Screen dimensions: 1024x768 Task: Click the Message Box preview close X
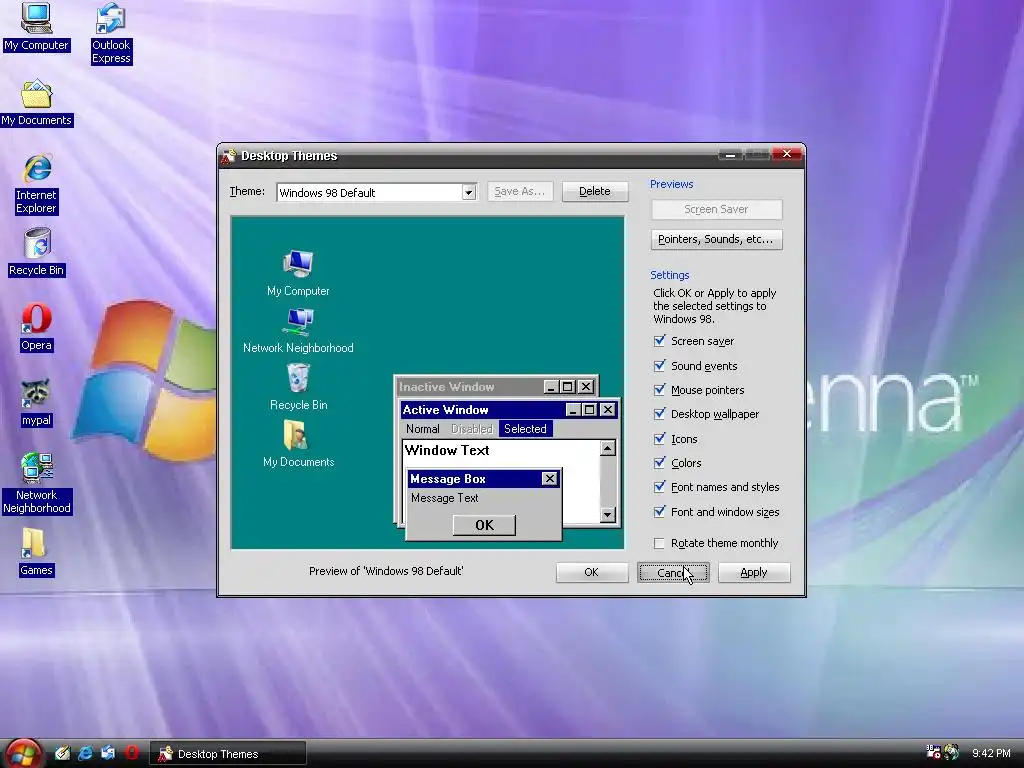click(550, 479)
